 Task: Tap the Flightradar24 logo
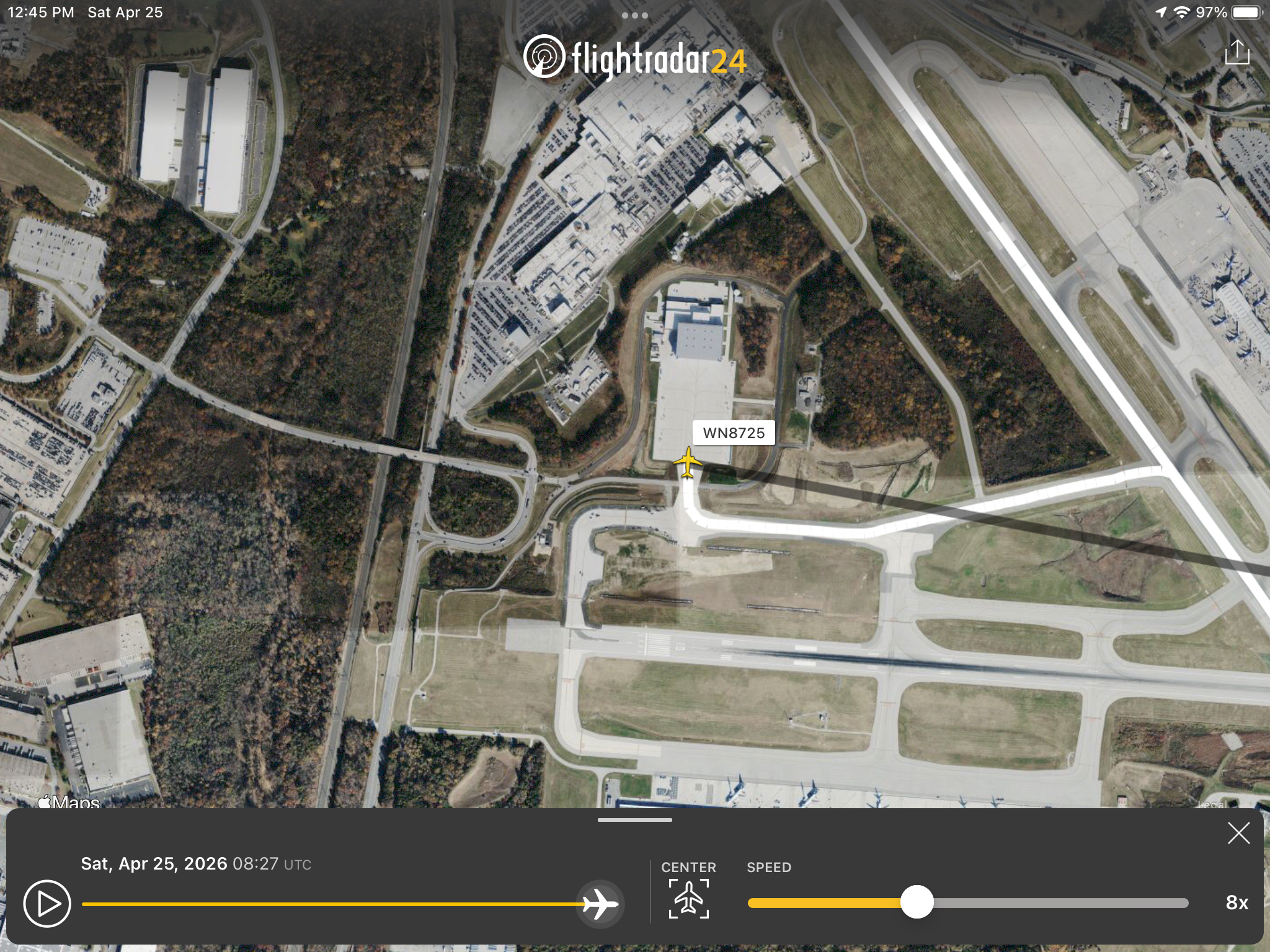coord(634,57)
